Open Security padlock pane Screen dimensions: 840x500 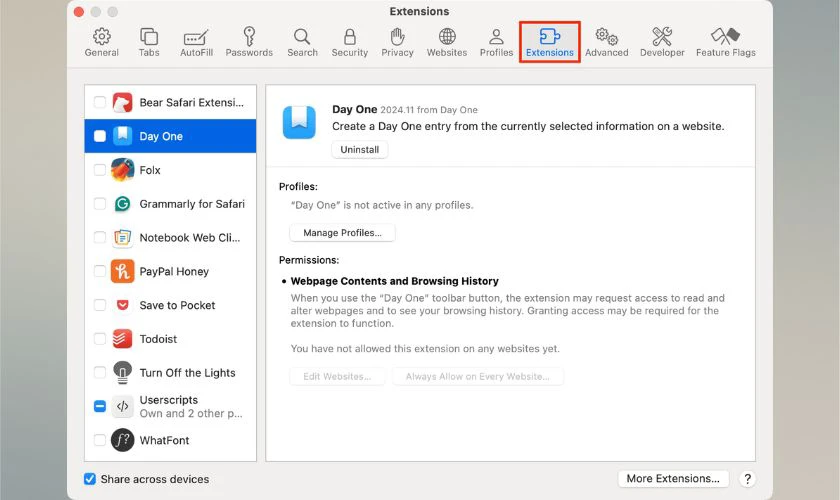(x=349, y=42)
